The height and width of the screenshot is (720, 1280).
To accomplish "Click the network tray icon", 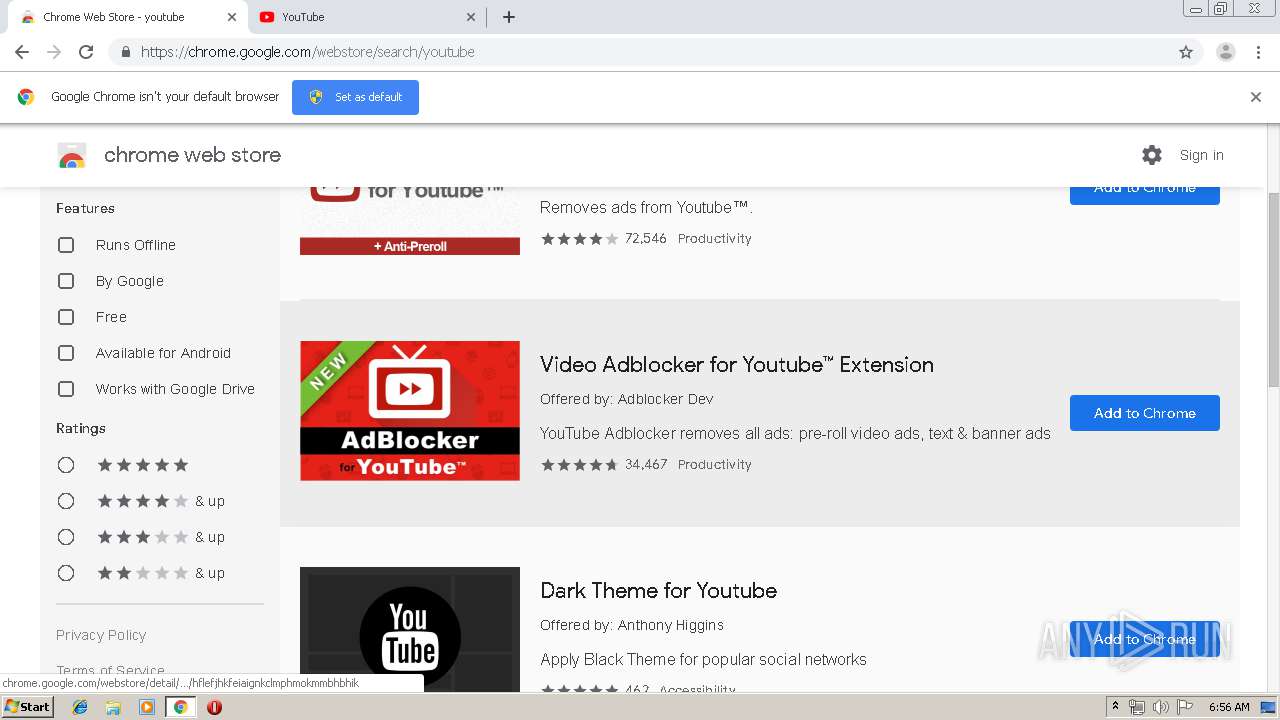I will [x=1137, y=707].
